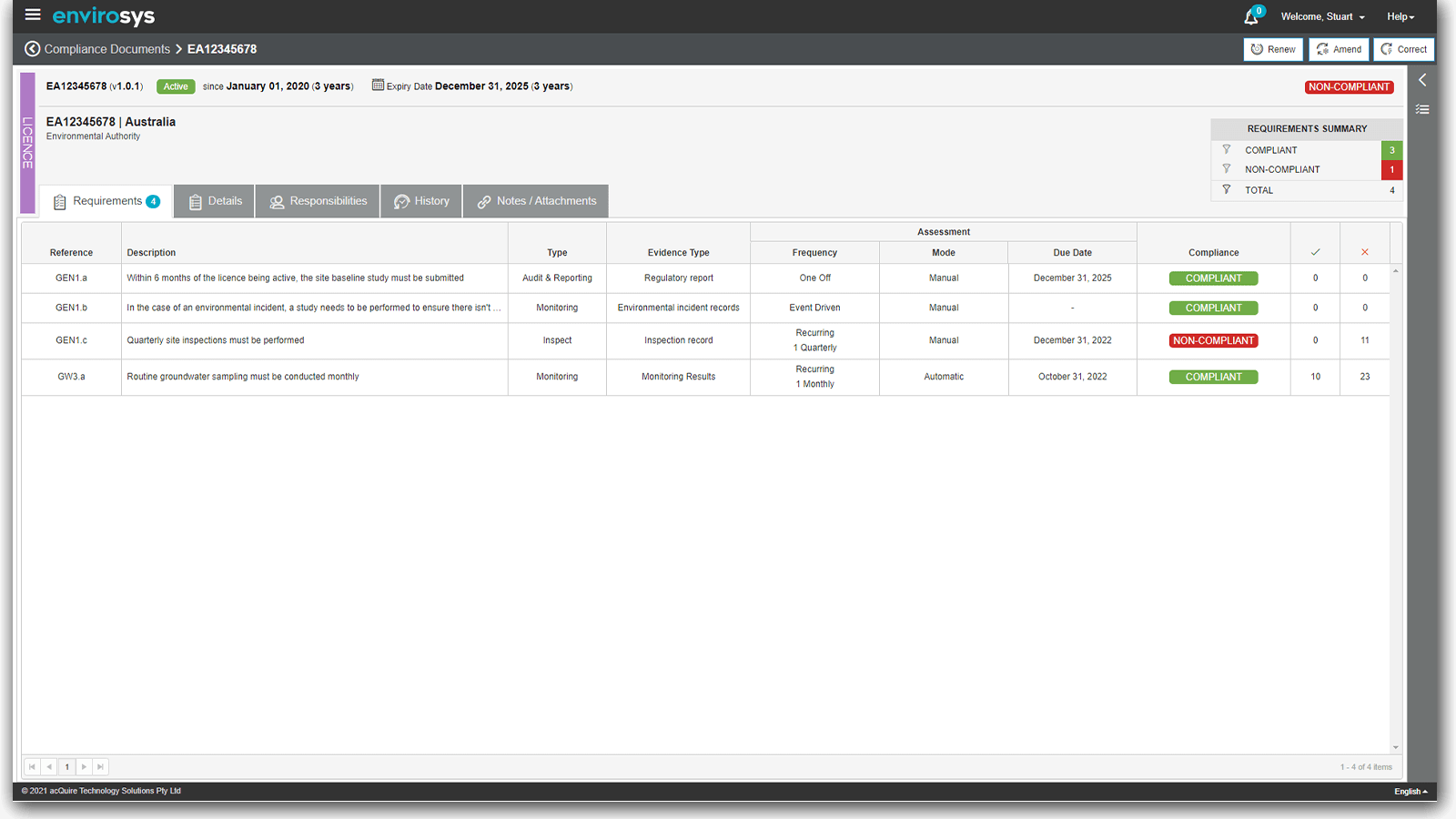Go to the last page of results
The width and height of the screenshot is (1456, 819).
[101, 767]
